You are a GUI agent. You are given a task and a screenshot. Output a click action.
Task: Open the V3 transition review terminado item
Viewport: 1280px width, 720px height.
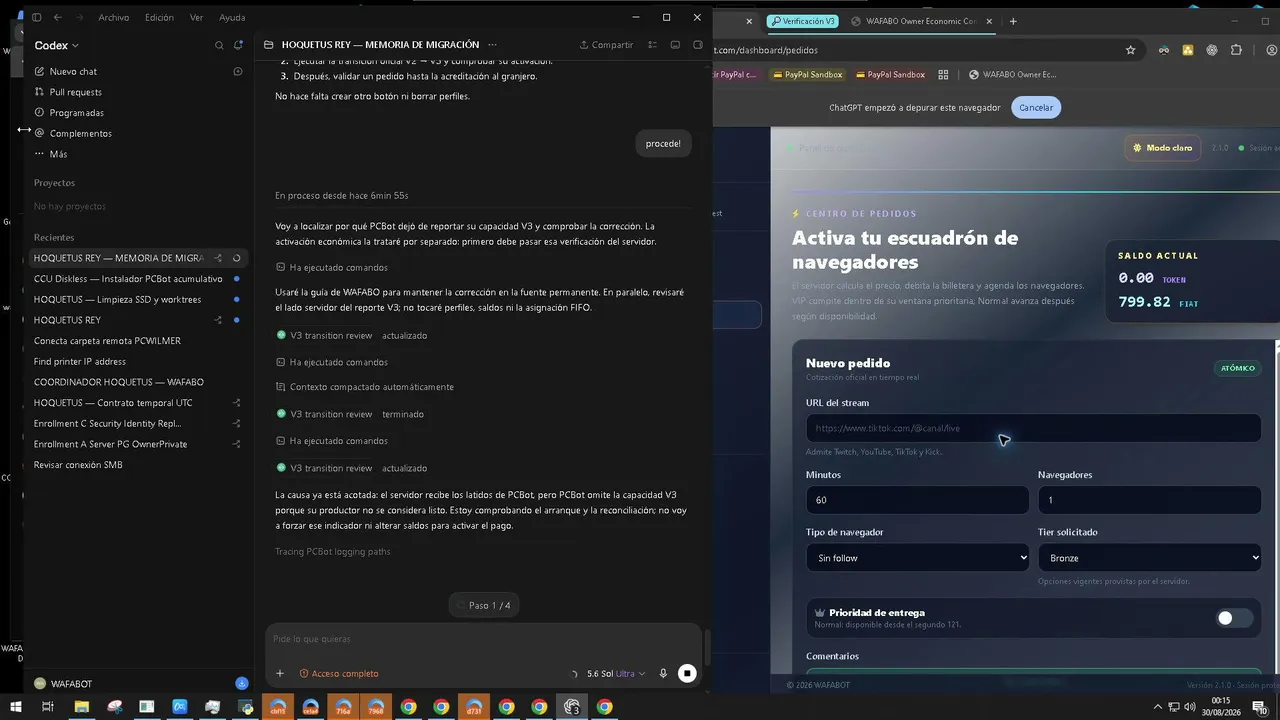pyautogui.click(x=350, y=414)
